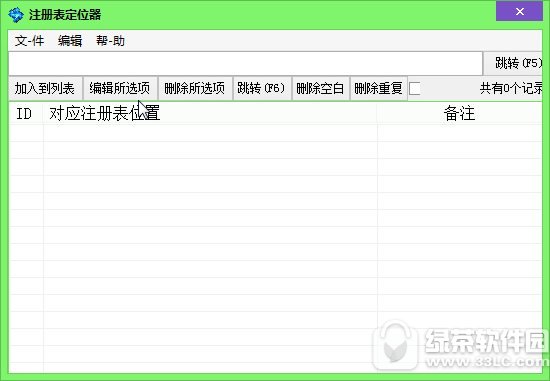Click the 备注 column header
Screen dimensions: 550x381
click(460, 113)
